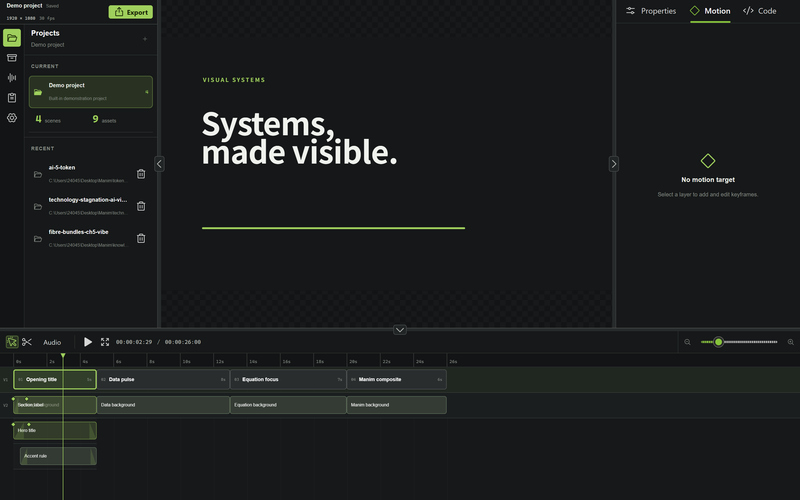The image size is (800, 500).
Task: Click the Export button
Action: click(131, 12)
